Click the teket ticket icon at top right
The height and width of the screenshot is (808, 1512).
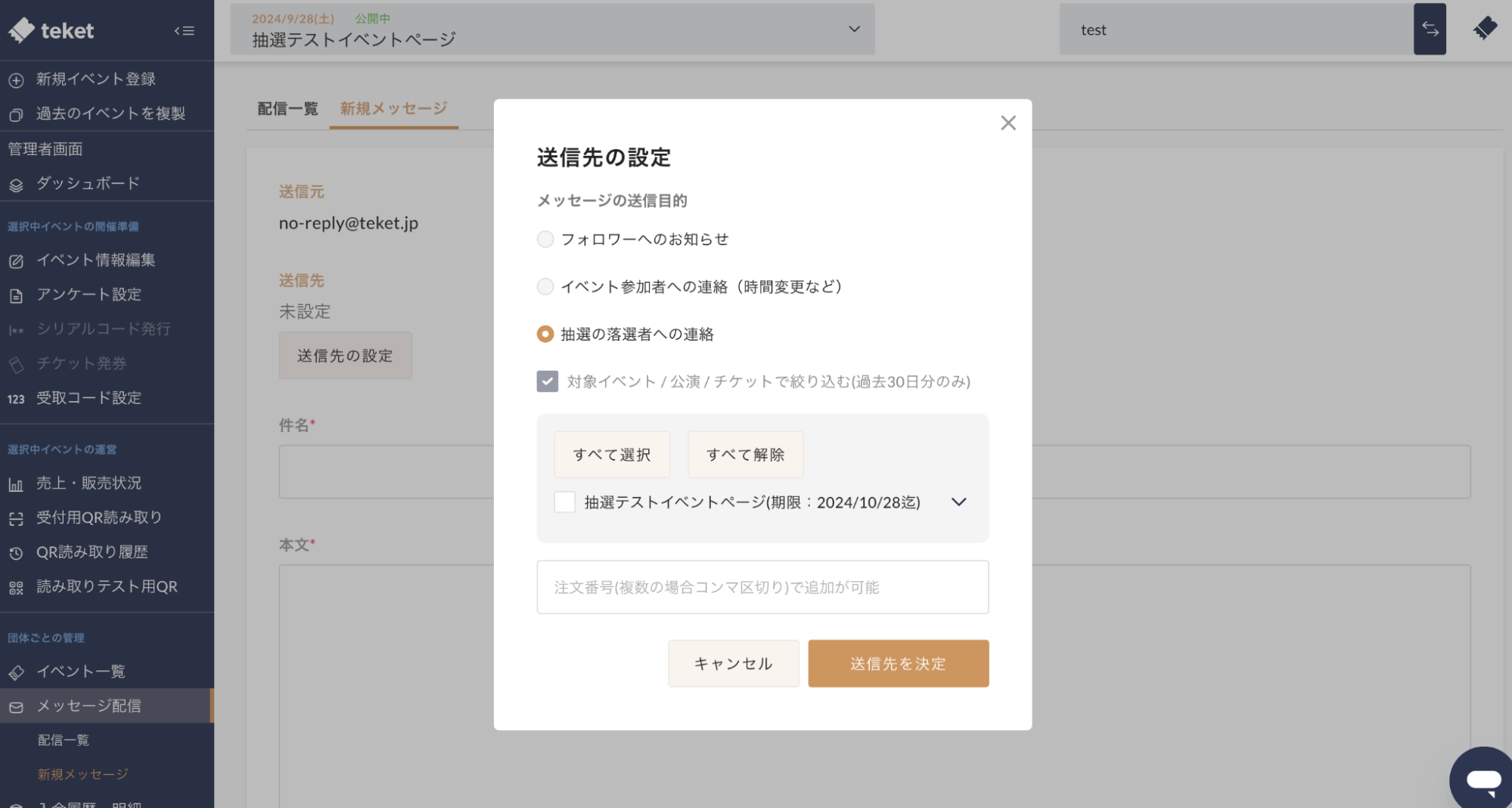click(x=1485, y=29)
